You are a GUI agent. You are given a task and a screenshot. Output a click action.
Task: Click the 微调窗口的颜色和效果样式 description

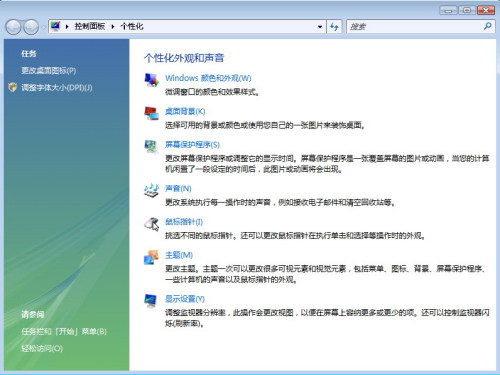coord(212,92)
